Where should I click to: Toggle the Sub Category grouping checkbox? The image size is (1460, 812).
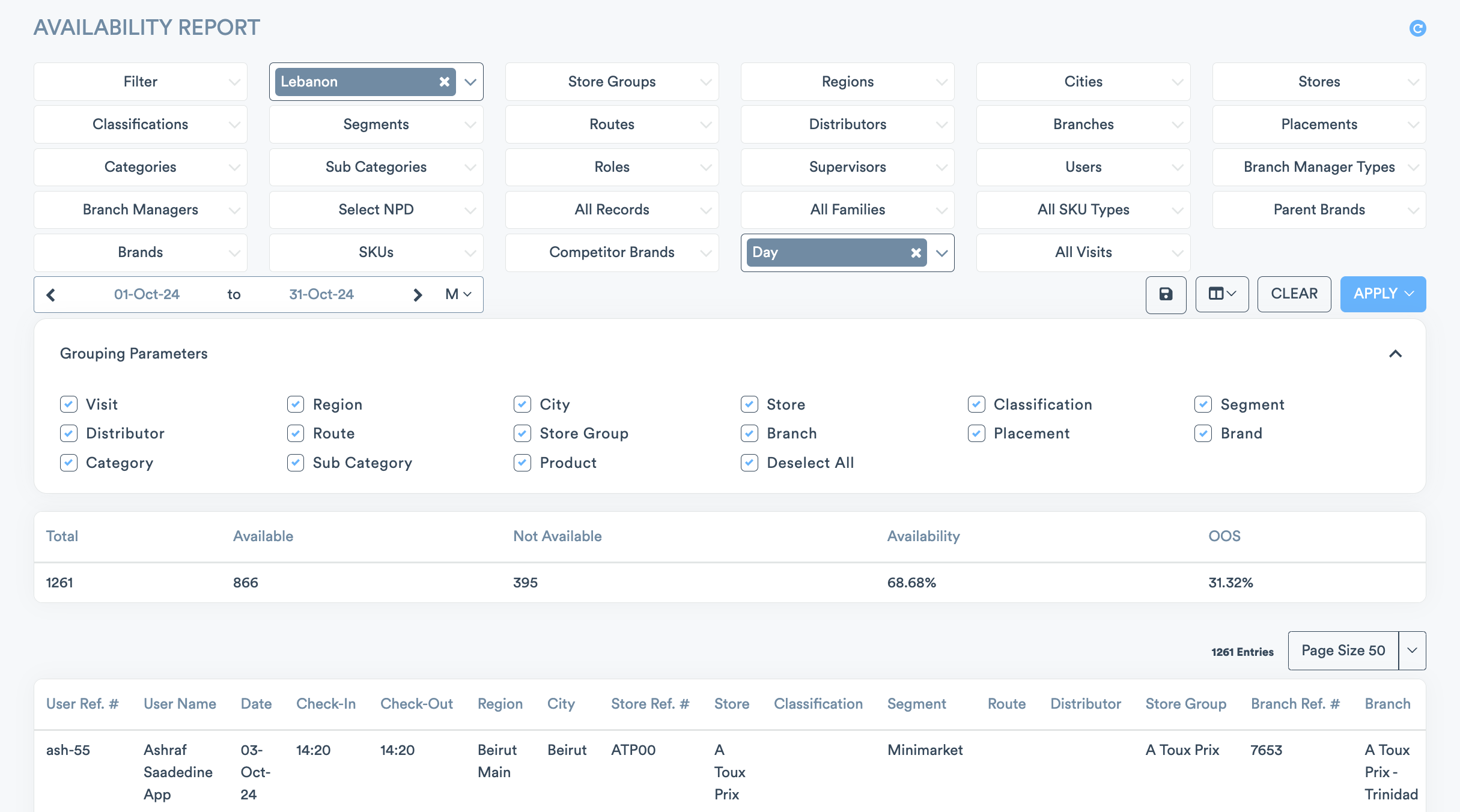296,463
